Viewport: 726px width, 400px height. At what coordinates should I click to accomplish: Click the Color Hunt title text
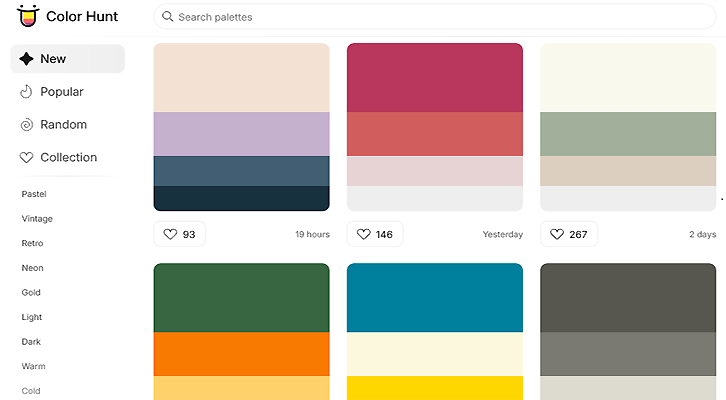click(x=82, y=16)
